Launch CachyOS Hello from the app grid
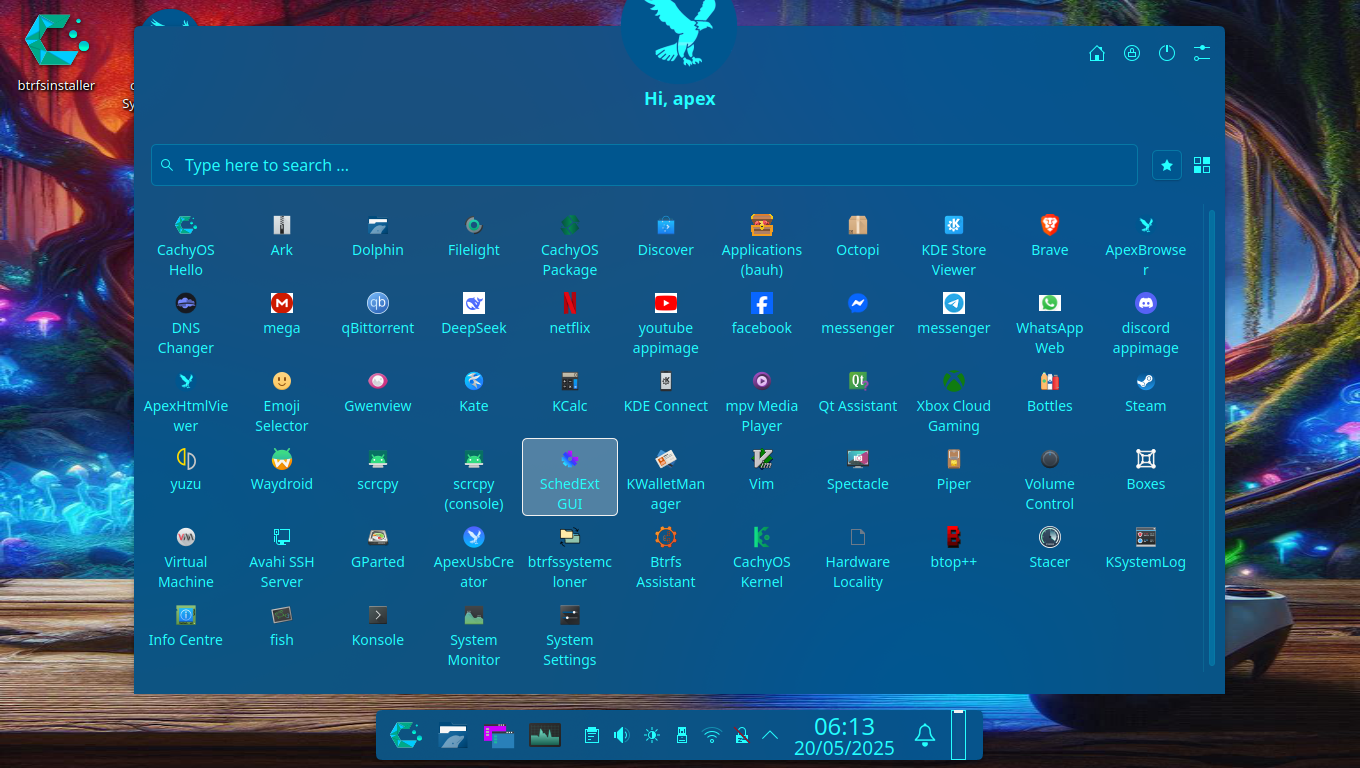1360x768 pixels. point(186,245)
